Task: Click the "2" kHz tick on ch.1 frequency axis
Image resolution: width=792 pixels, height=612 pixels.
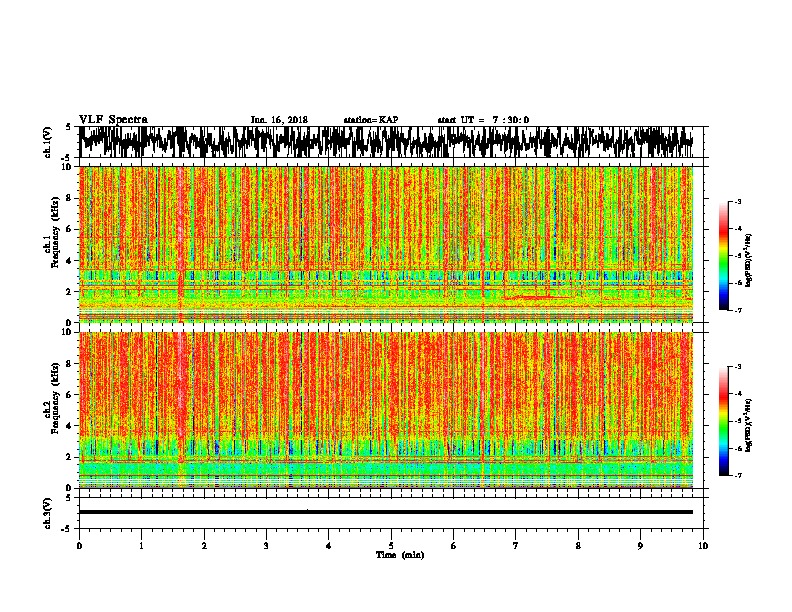Action: tap(71, 291)
